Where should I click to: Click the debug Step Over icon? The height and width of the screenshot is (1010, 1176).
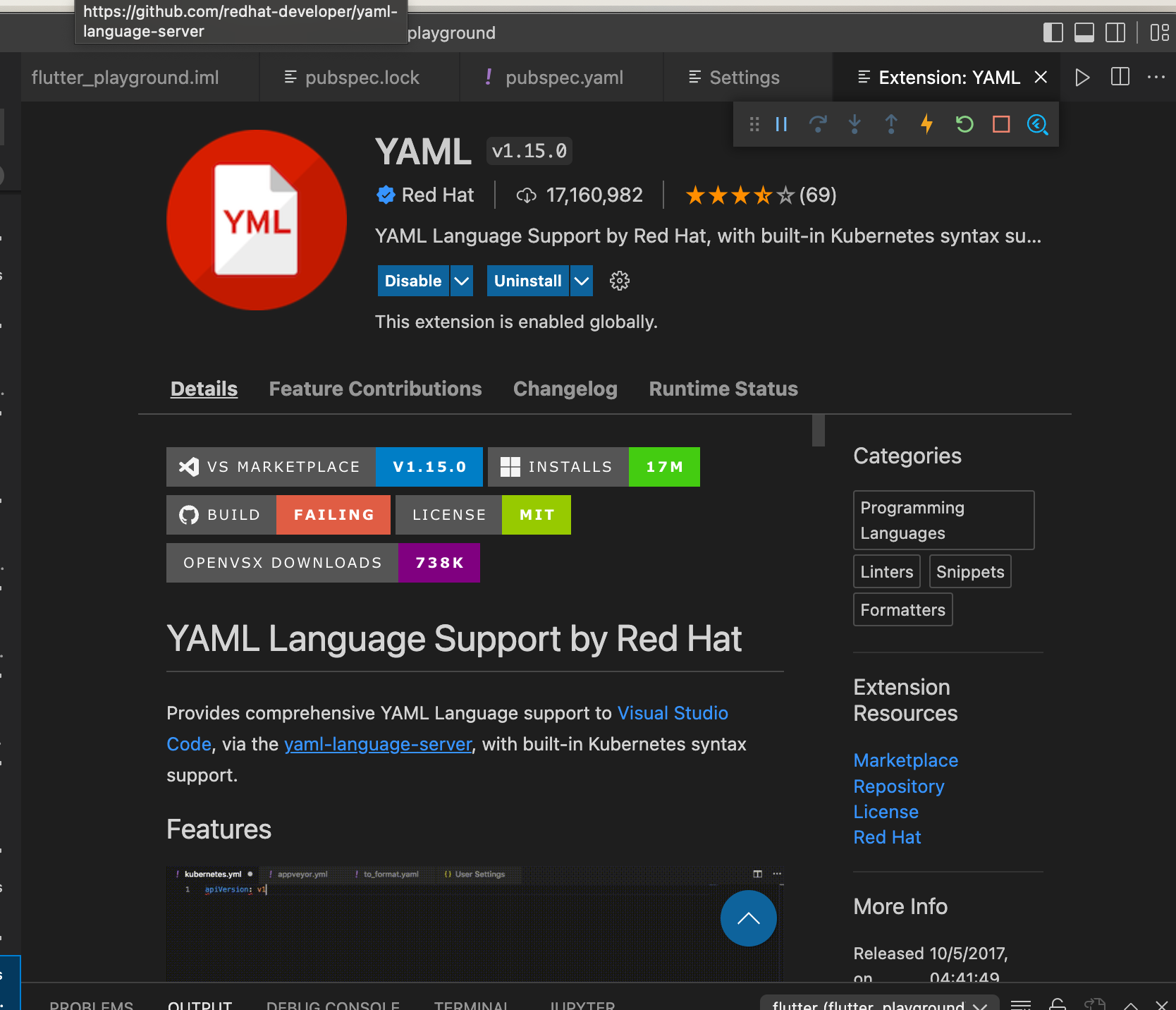(818, 125)
